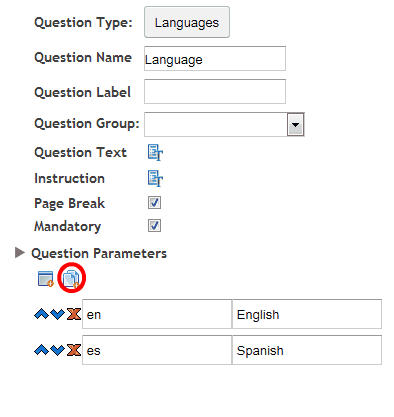Uncheck the Page Break checkbox

click(154, 203)
